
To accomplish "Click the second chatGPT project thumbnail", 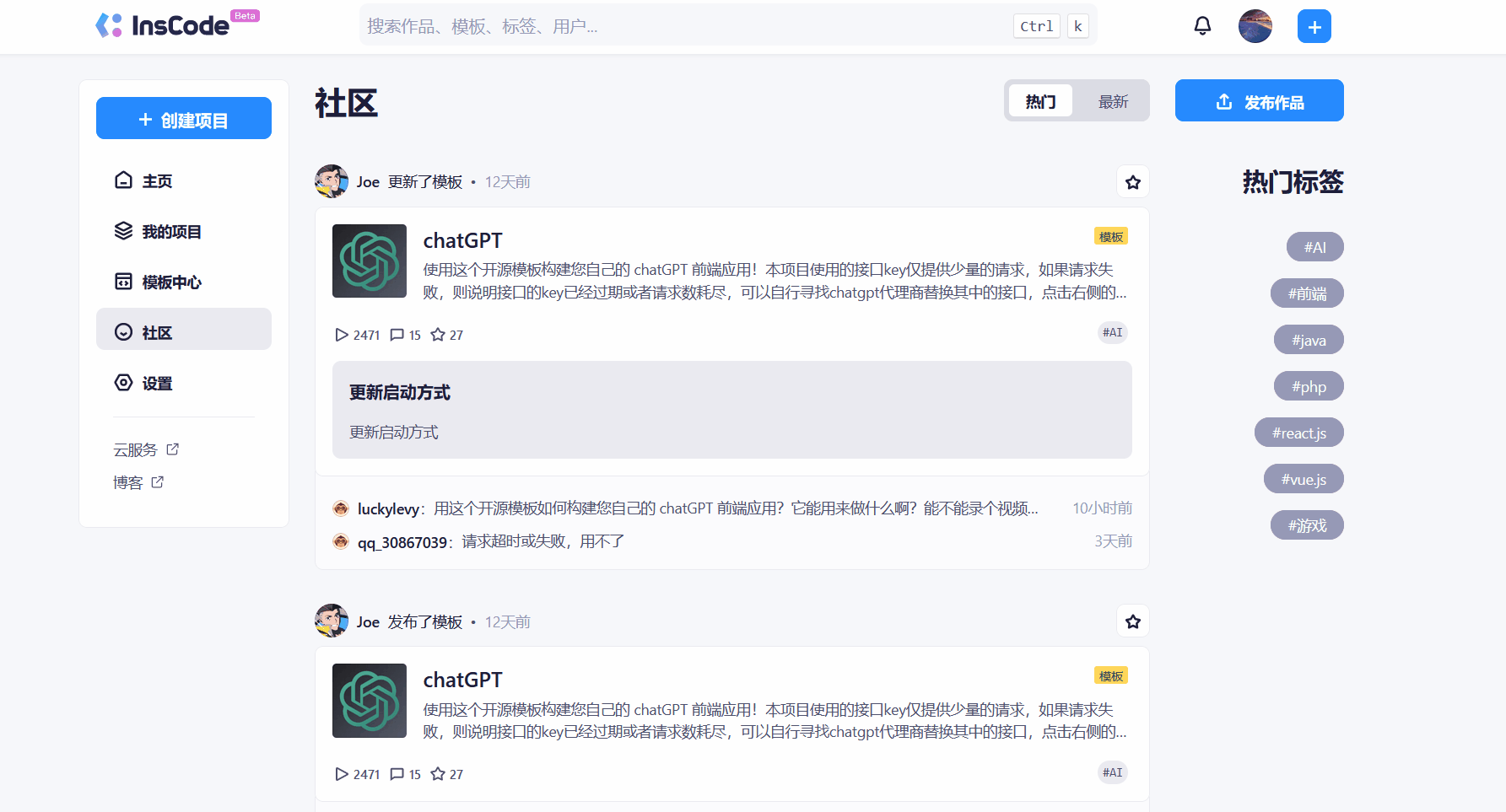I will pos(370,701).
